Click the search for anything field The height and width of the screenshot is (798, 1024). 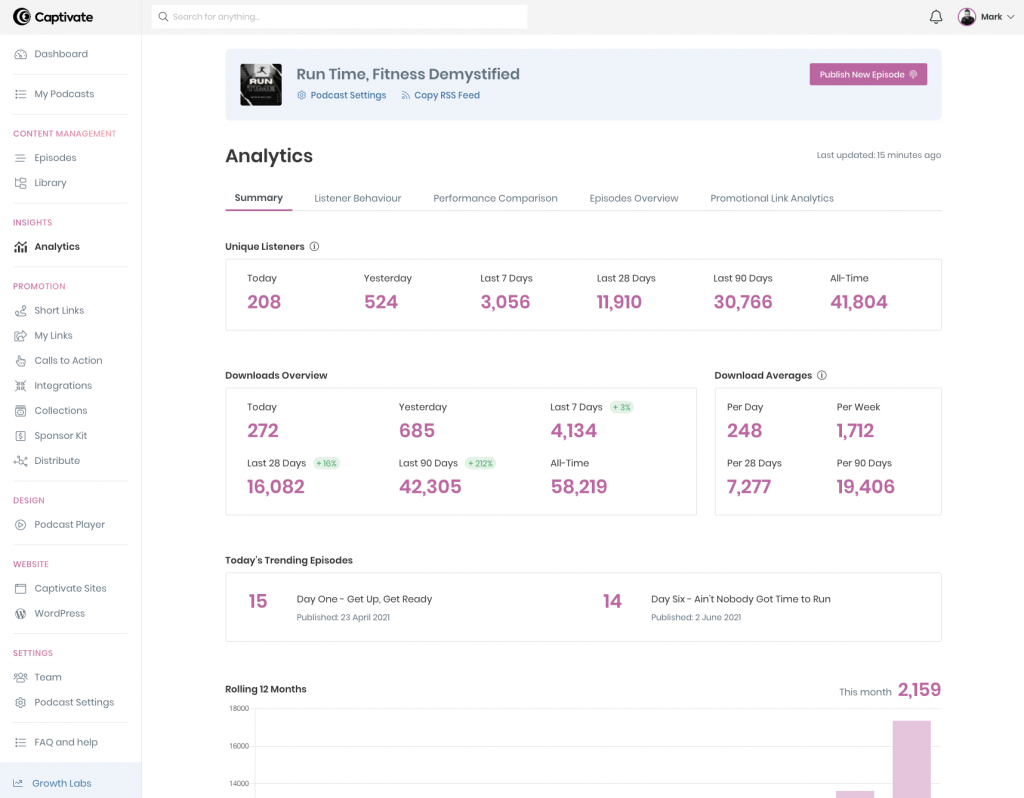(x=340, y=17)
